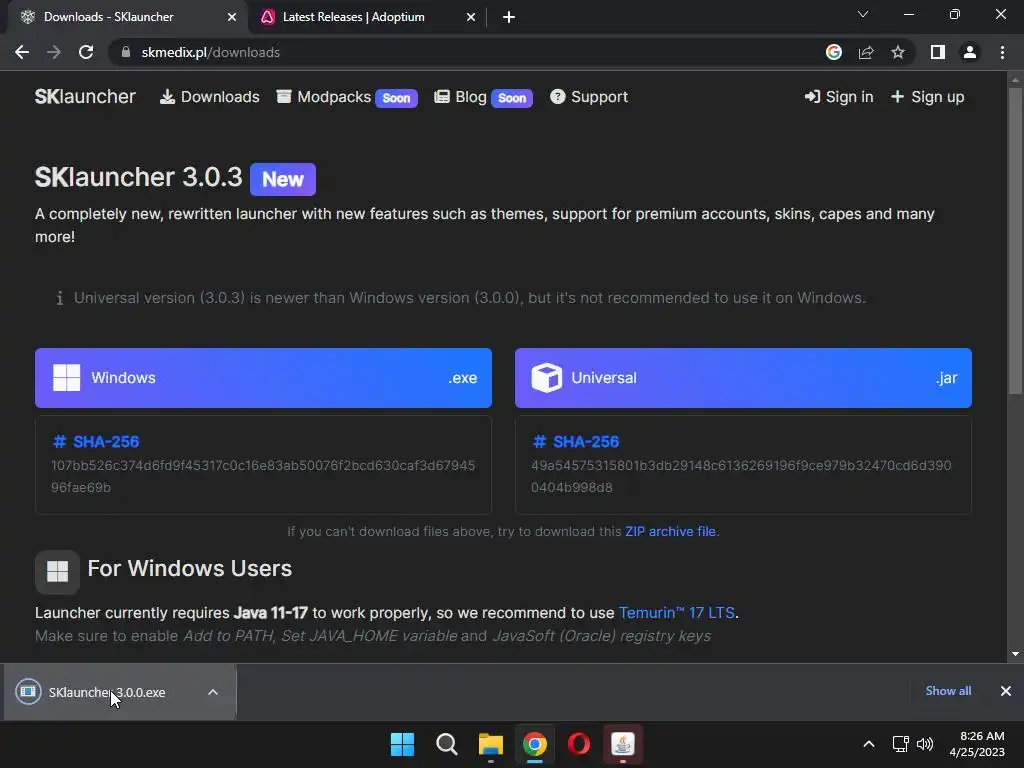The height and width of the screenshot is (768, 1024).
Task: Open Chrome's three-dot menu
Action: point(1002,52)
